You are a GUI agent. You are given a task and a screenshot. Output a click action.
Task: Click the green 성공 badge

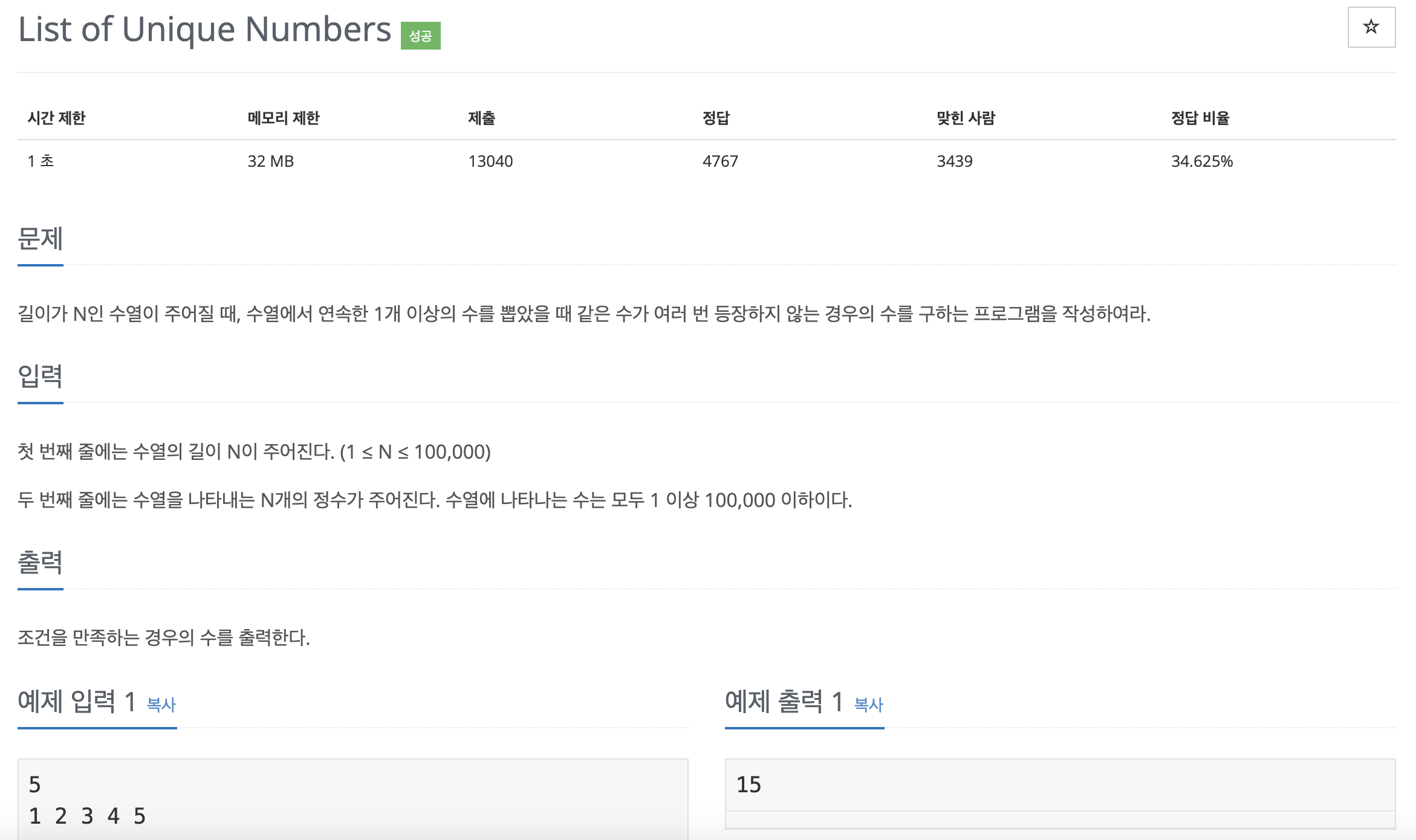coord(420,36)
